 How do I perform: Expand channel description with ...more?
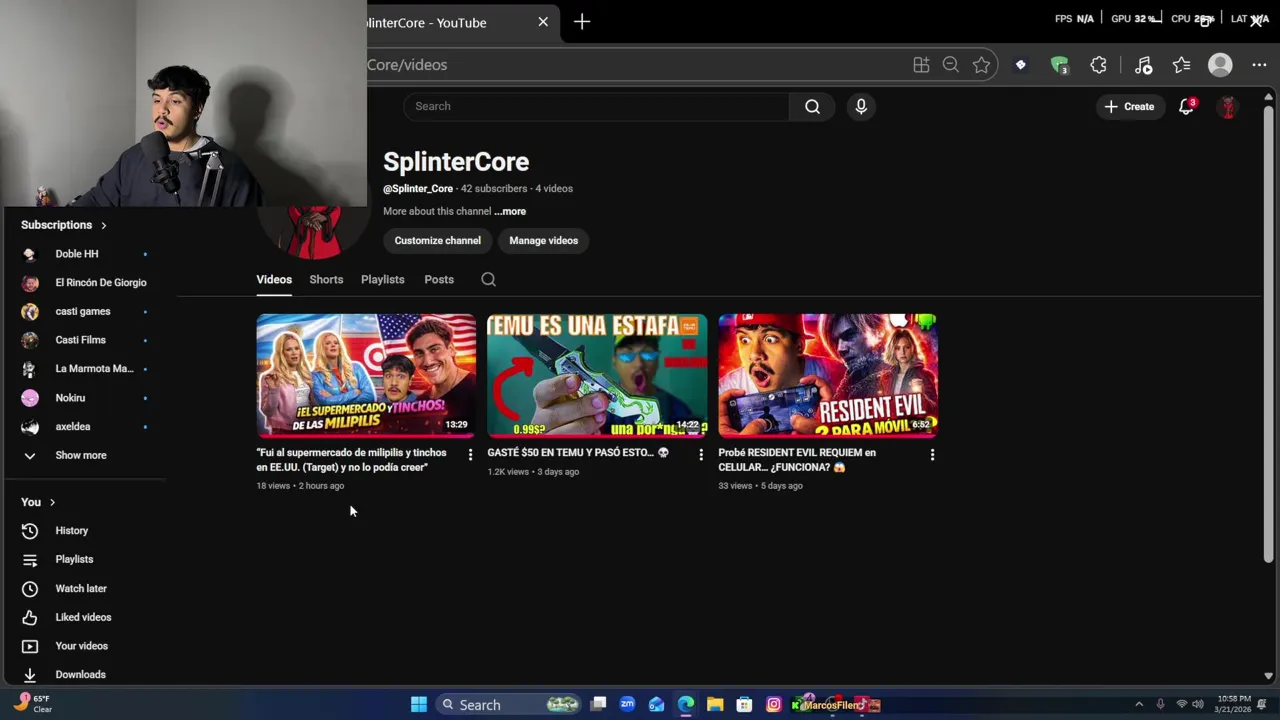coord(510,212)
